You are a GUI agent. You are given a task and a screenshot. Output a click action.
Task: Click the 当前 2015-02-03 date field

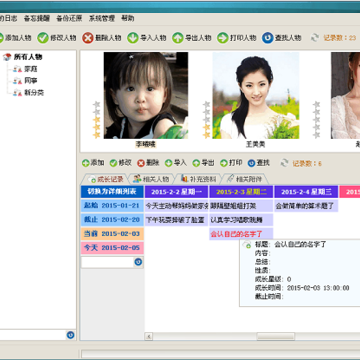112,234
